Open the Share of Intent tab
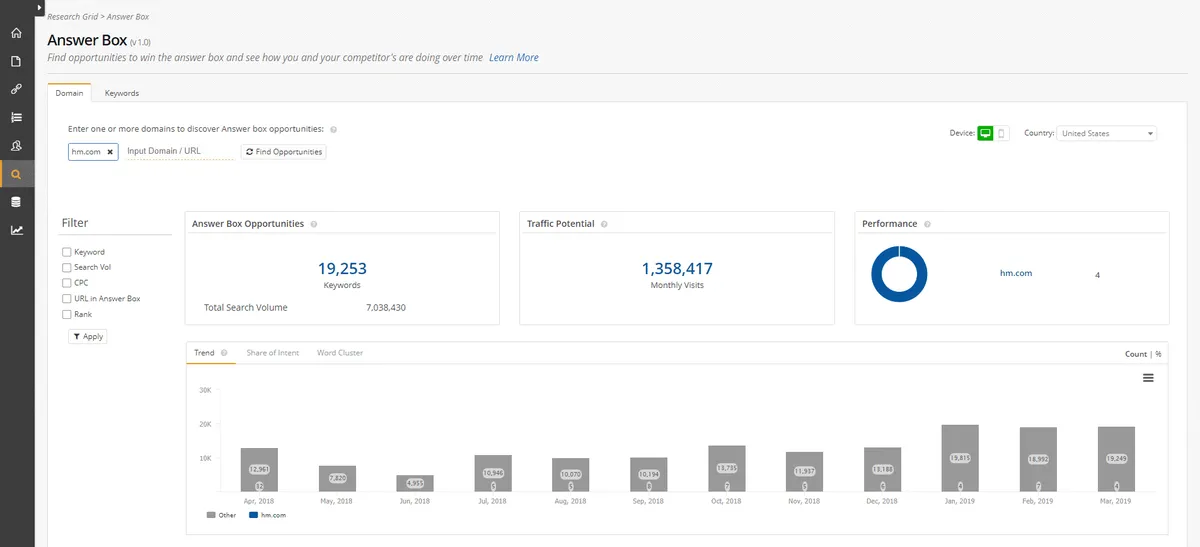The width and height of the screenshot is (1200, 547). click(272, 353)
